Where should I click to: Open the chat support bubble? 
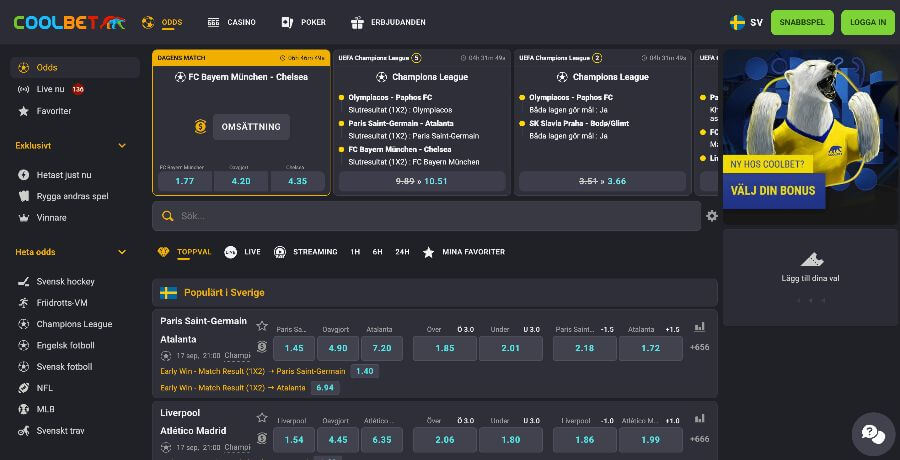point(871,434)
